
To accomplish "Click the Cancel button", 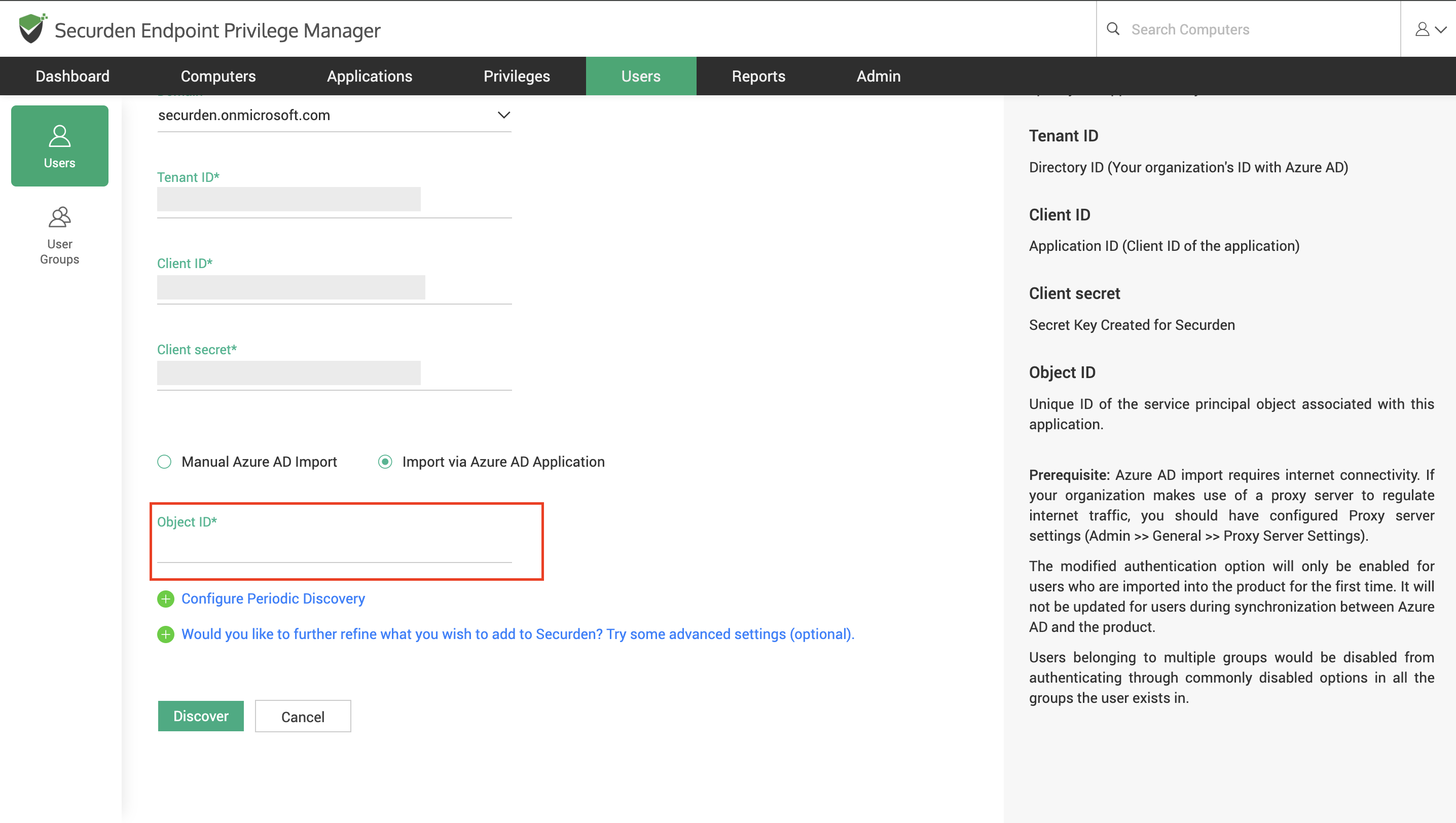I will [303, 716].
